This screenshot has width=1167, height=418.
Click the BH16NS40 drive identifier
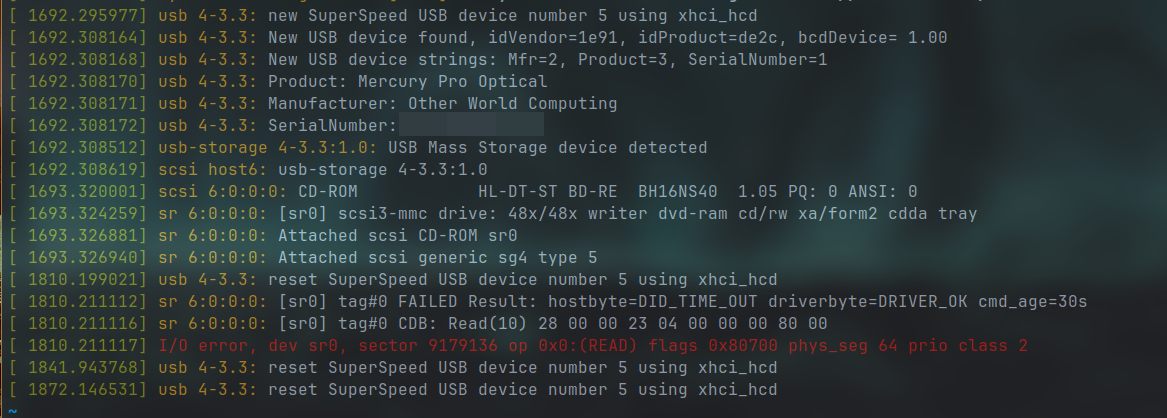(x=678, y=191)
